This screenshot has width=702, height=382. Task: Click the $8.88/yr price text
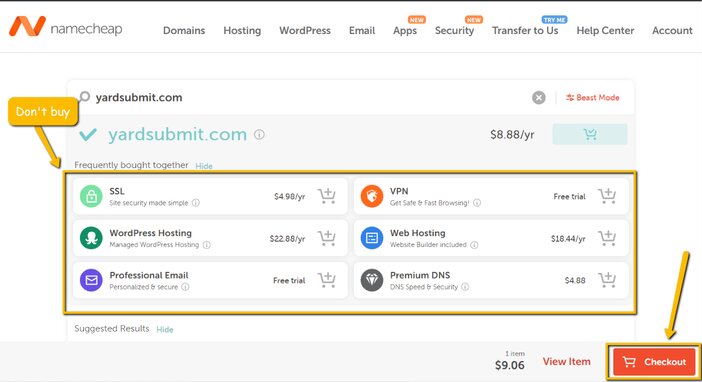pyautogui.click(x=512, y=134)
